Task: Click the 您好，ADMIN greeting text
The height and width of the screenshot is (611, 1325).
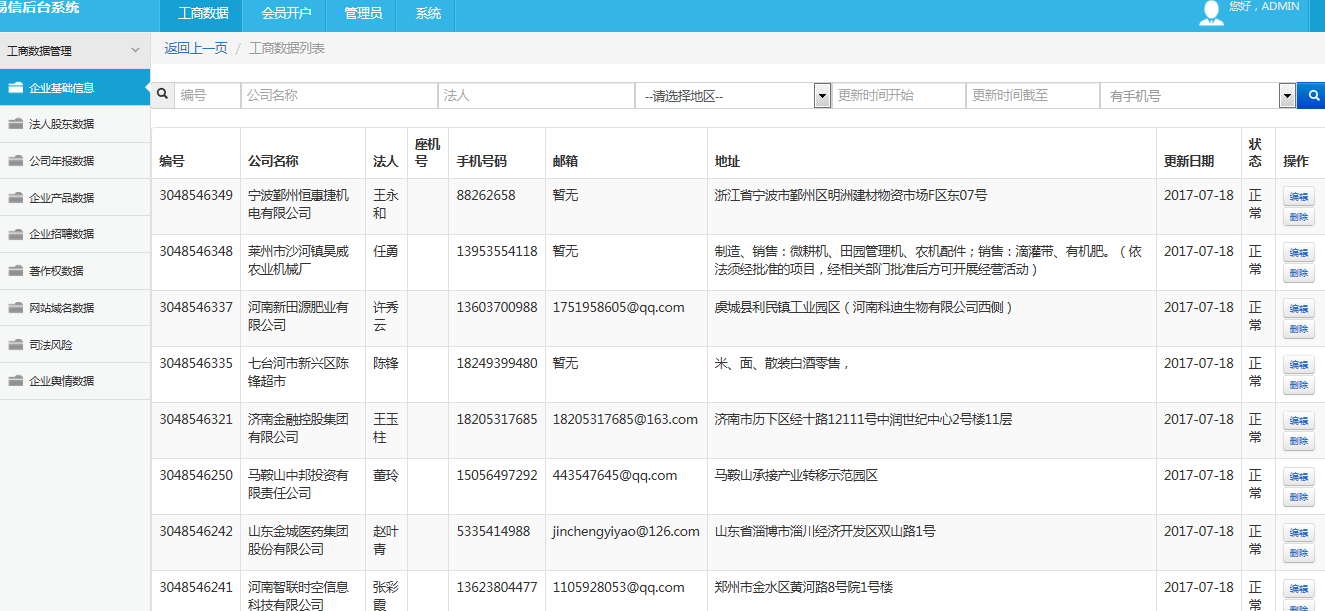Action: pyautogui.click(x=1264, y=6)
